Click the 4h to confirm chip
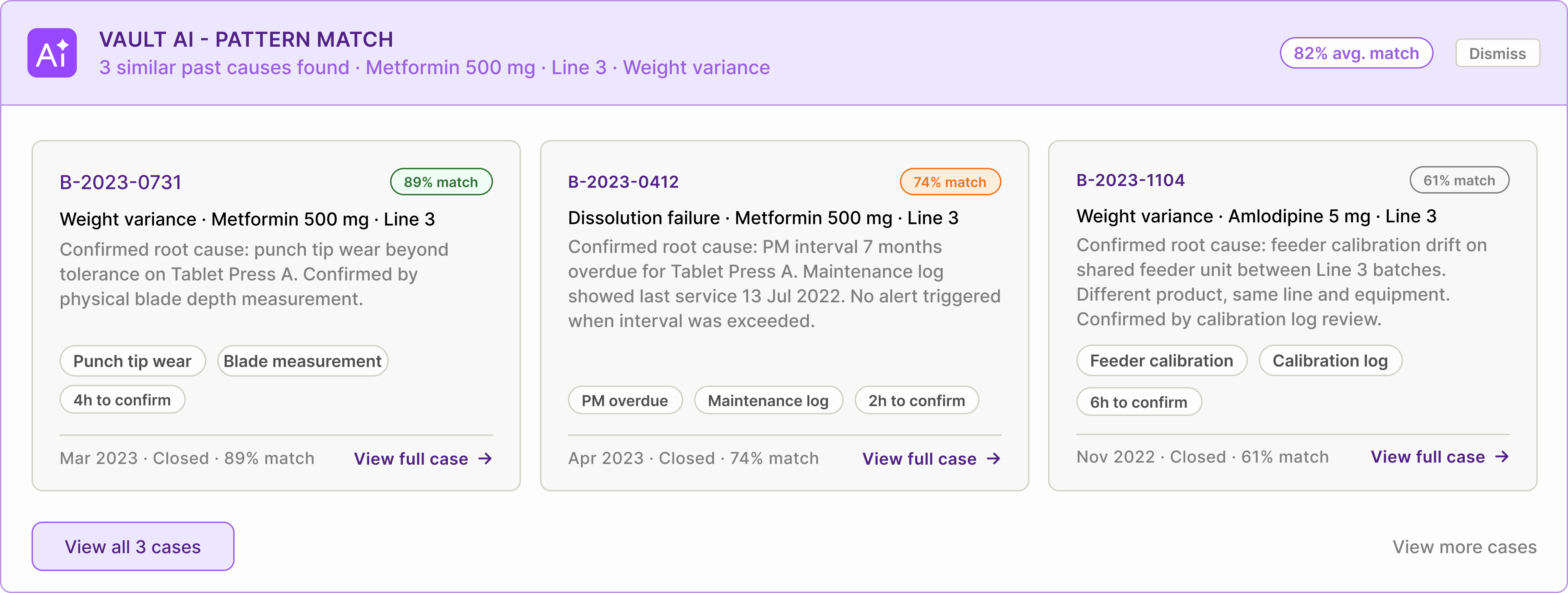Screen dimensions: 1568x593 pos(122,400)
